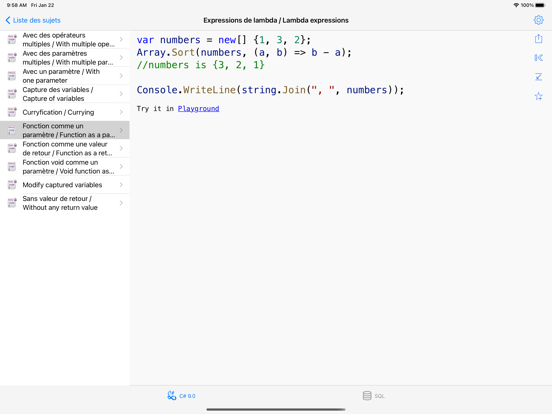Image resolution: width=552 pixels, height=414 pixels.
Task: Click snippet icon beside 'Avec des paramètres multiples'
Action: [12, 57]
